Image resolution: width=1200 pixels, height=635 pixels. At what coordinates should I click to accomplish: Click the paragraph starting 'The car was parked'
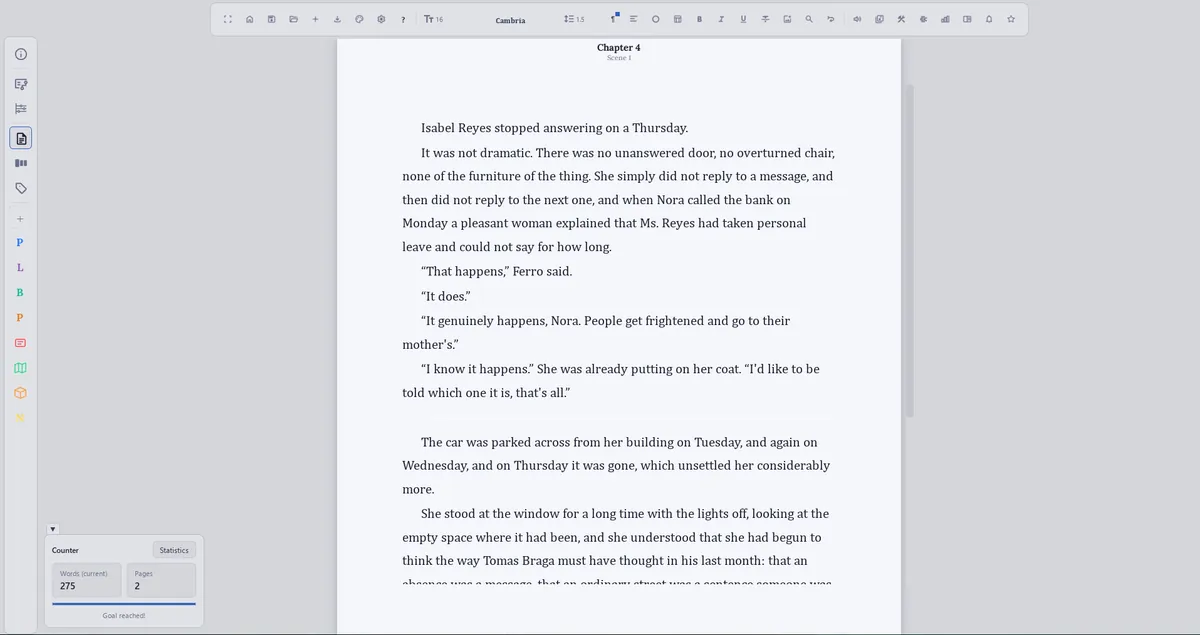[618, 466]
